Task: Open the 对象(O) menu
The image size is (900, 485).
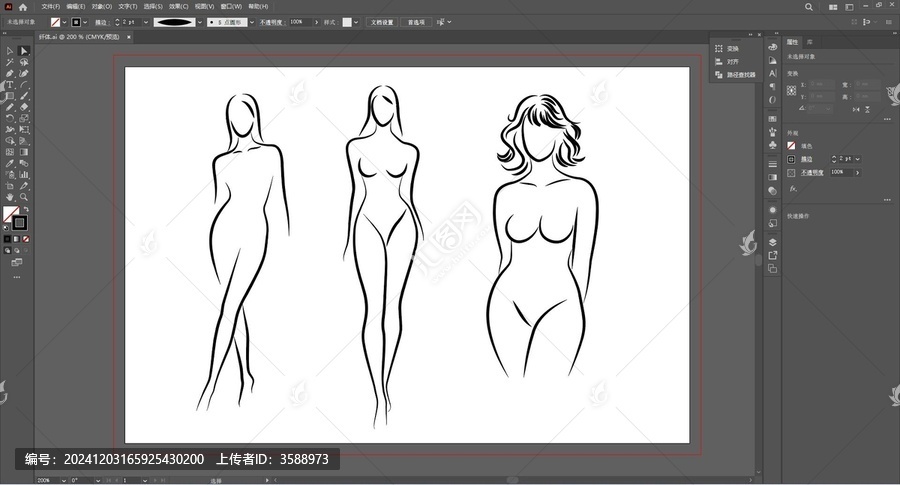Action: pyautogui.click(x=102, y=7)
